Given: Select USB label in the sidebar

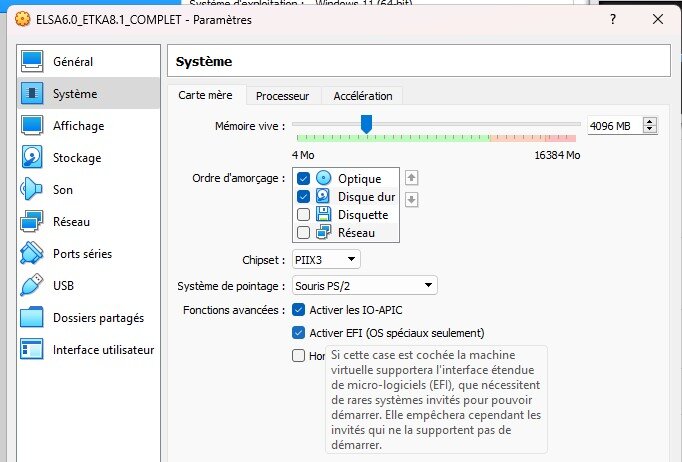Looking at the screenshot, I should pyautogui.click(x=64, y=286).
